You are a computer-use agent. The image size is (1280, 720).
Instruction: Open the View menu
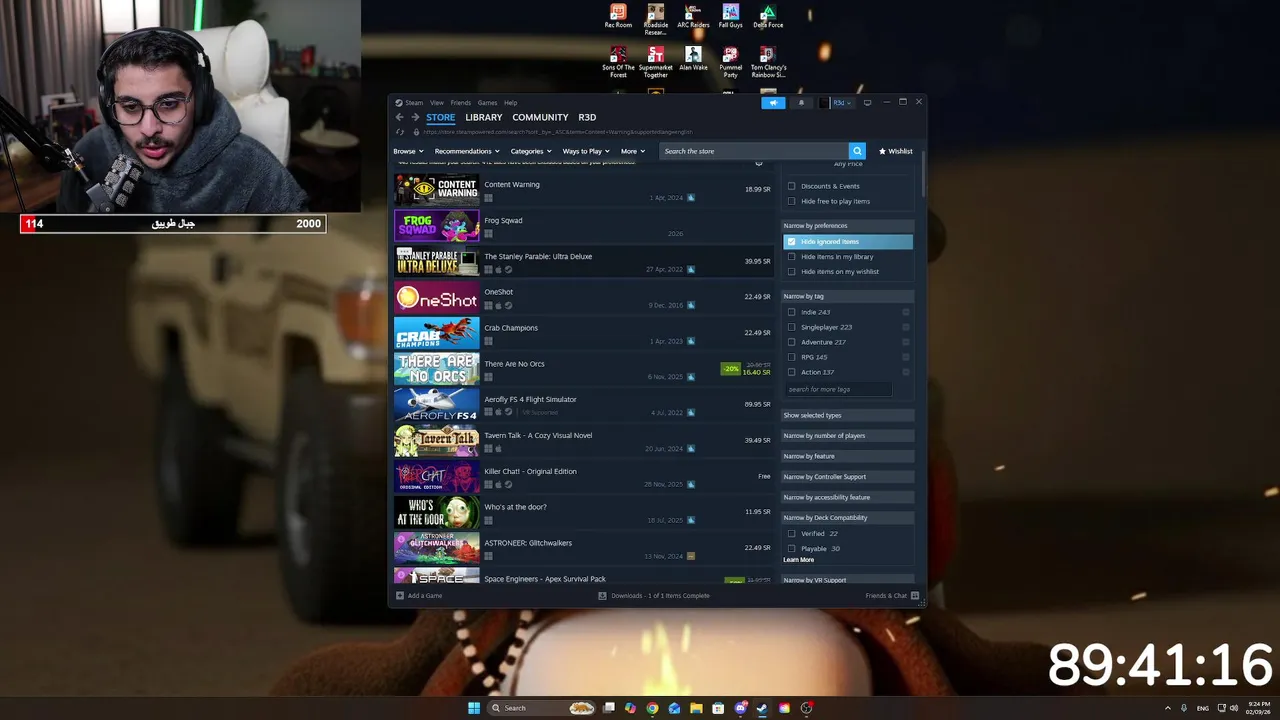pyautogui.click(x=437, y=102)
